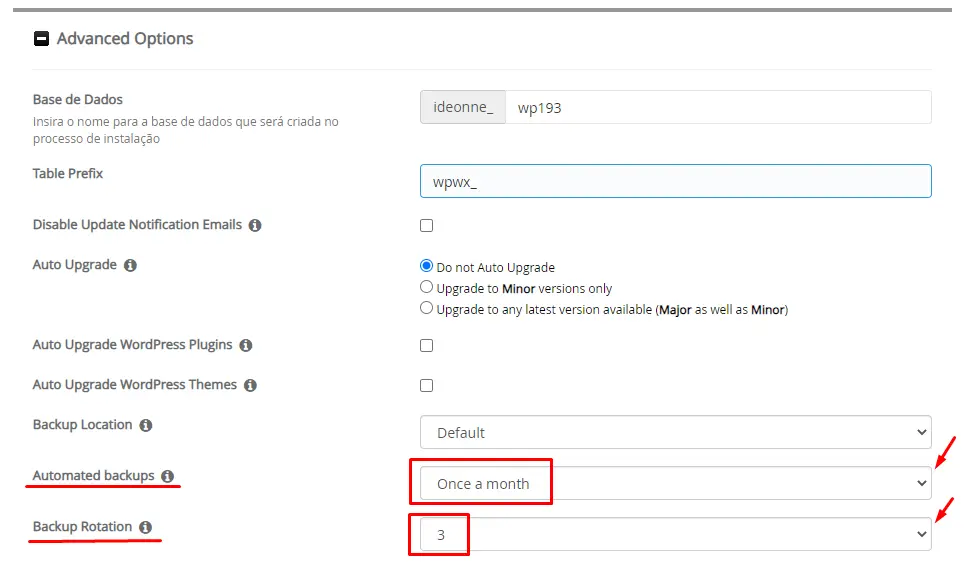Viewport: 975px width, 588px height.
Task: Click the wp193 database name field
Action: 700,107
